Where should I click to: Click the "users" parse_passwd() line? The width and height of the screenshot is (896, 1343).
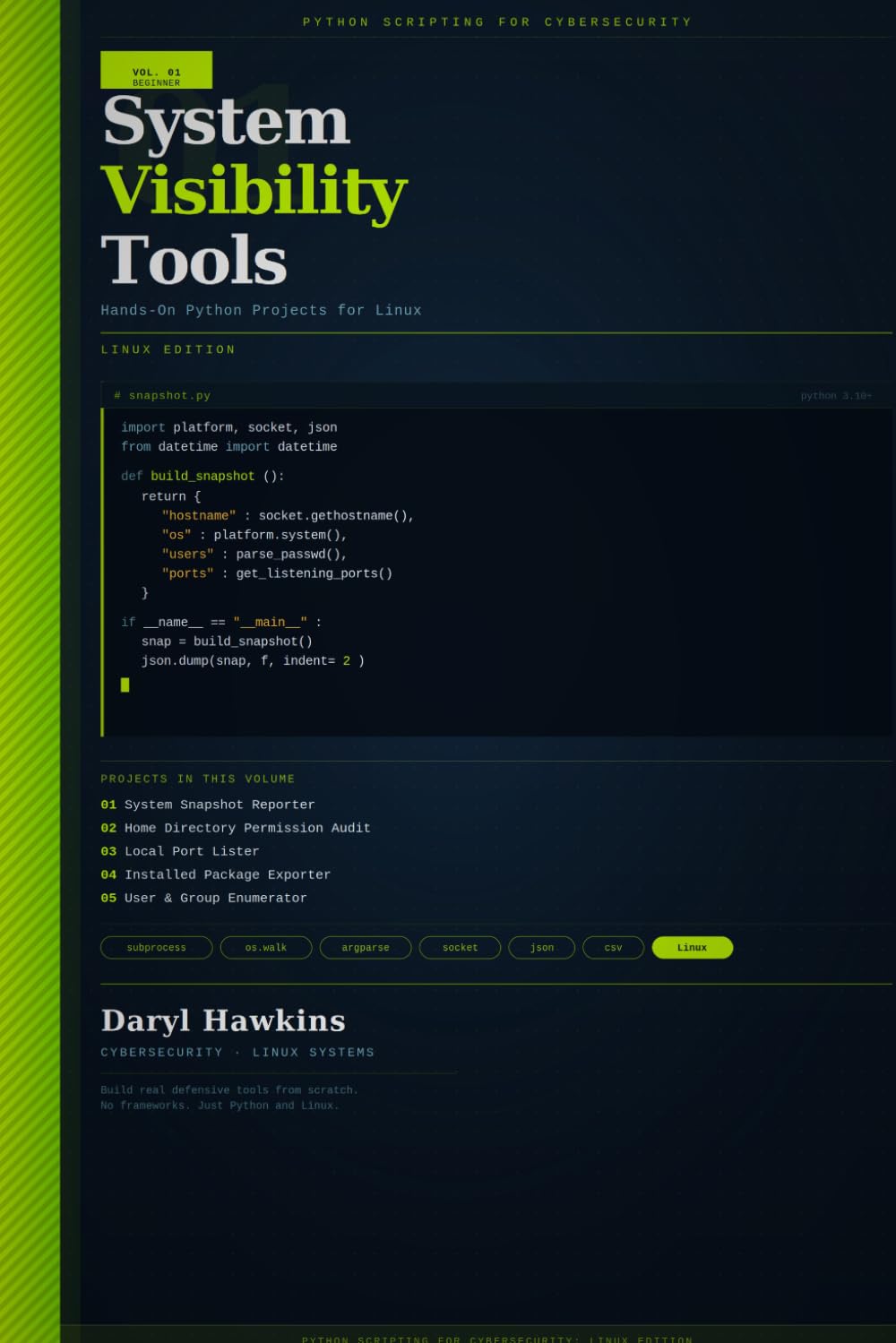coord(254,554)
